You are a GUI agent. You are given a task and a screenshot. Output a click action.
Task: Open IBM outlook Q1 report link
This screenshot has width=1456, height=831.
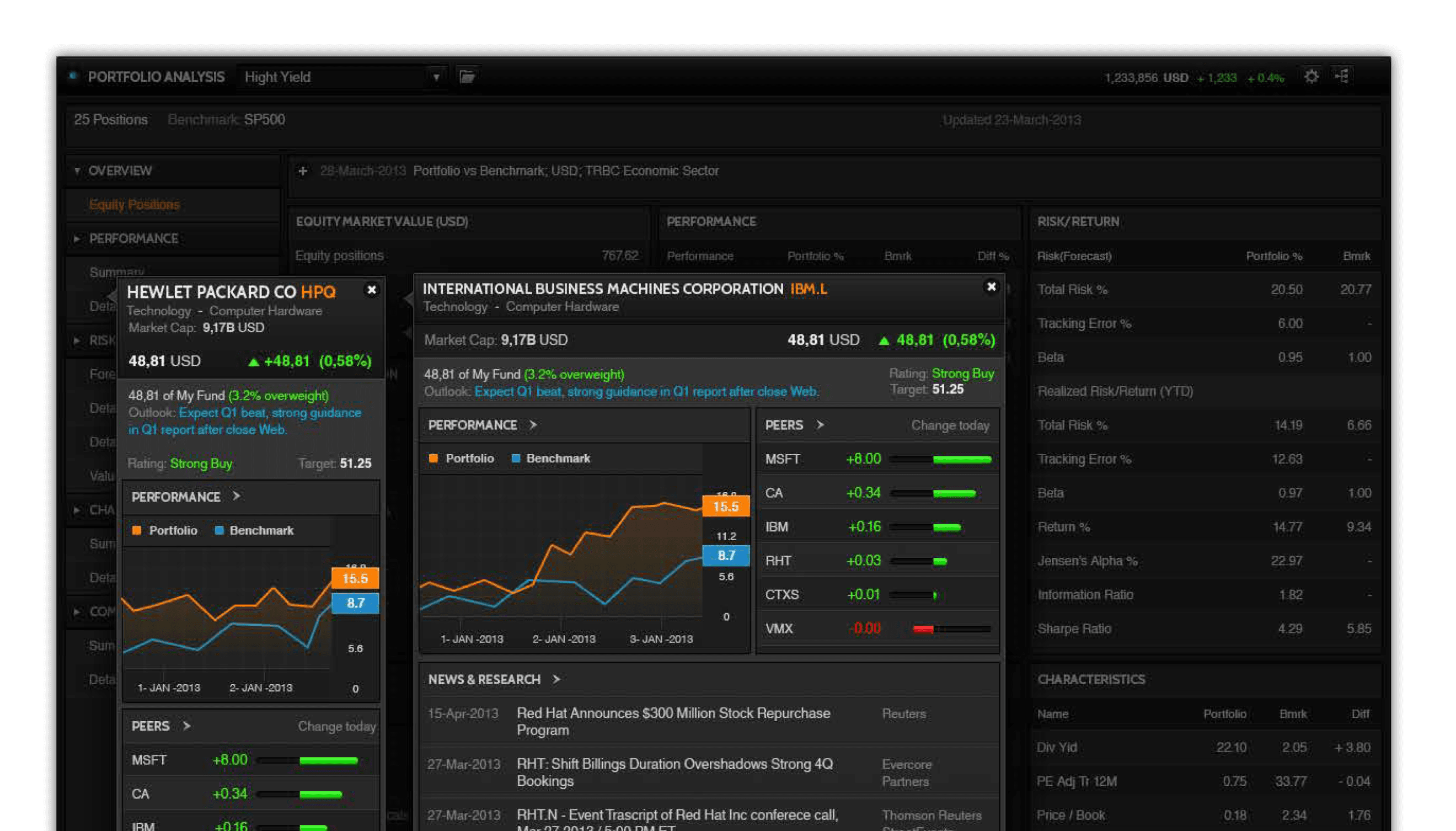click(x=646, y=392)
